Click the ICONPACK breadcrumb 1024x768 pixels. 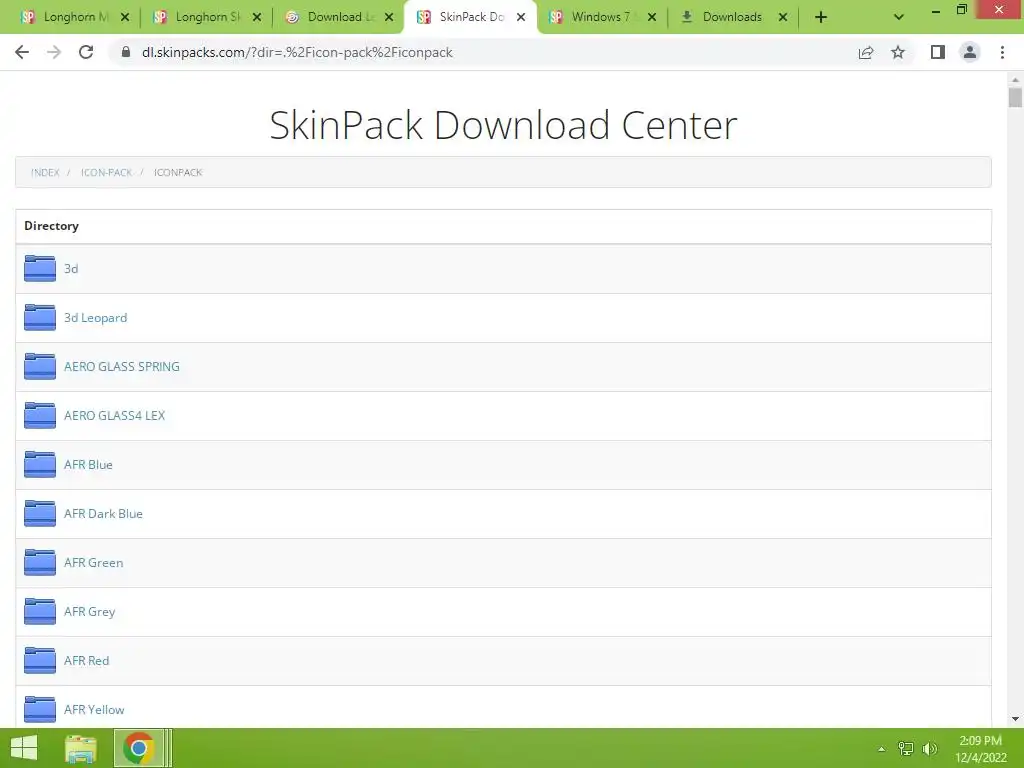pyautogui.click(x=178, y=172)
